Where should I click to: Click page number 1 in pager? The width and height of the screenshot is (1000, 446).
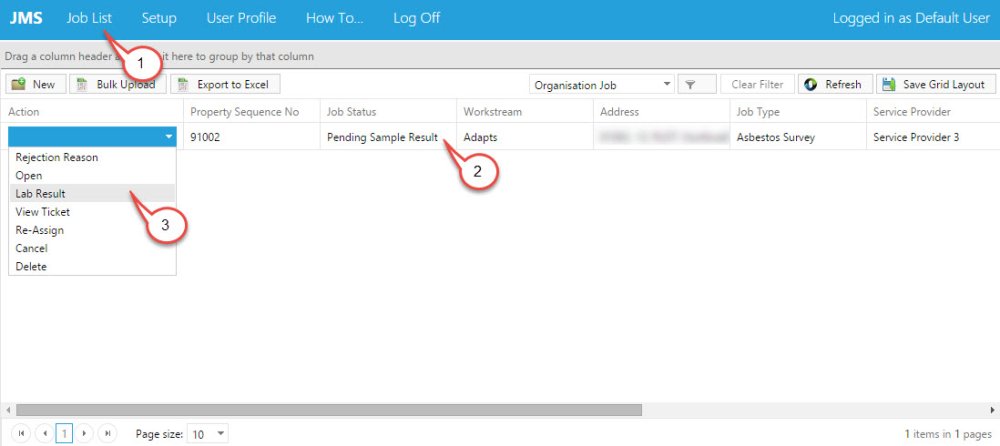[x=64, y=434]
